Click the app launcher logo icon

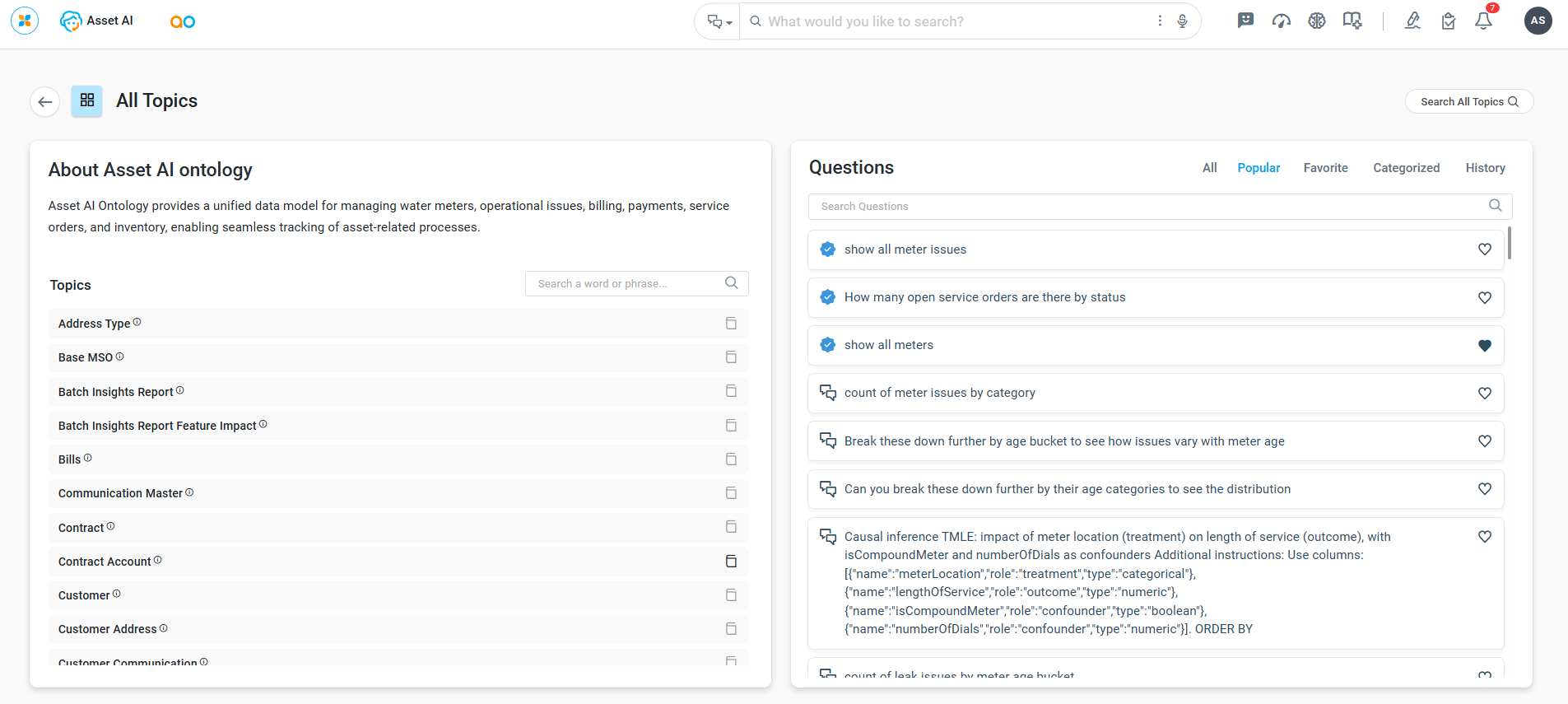pyautogui.click(x=25, y=21)
